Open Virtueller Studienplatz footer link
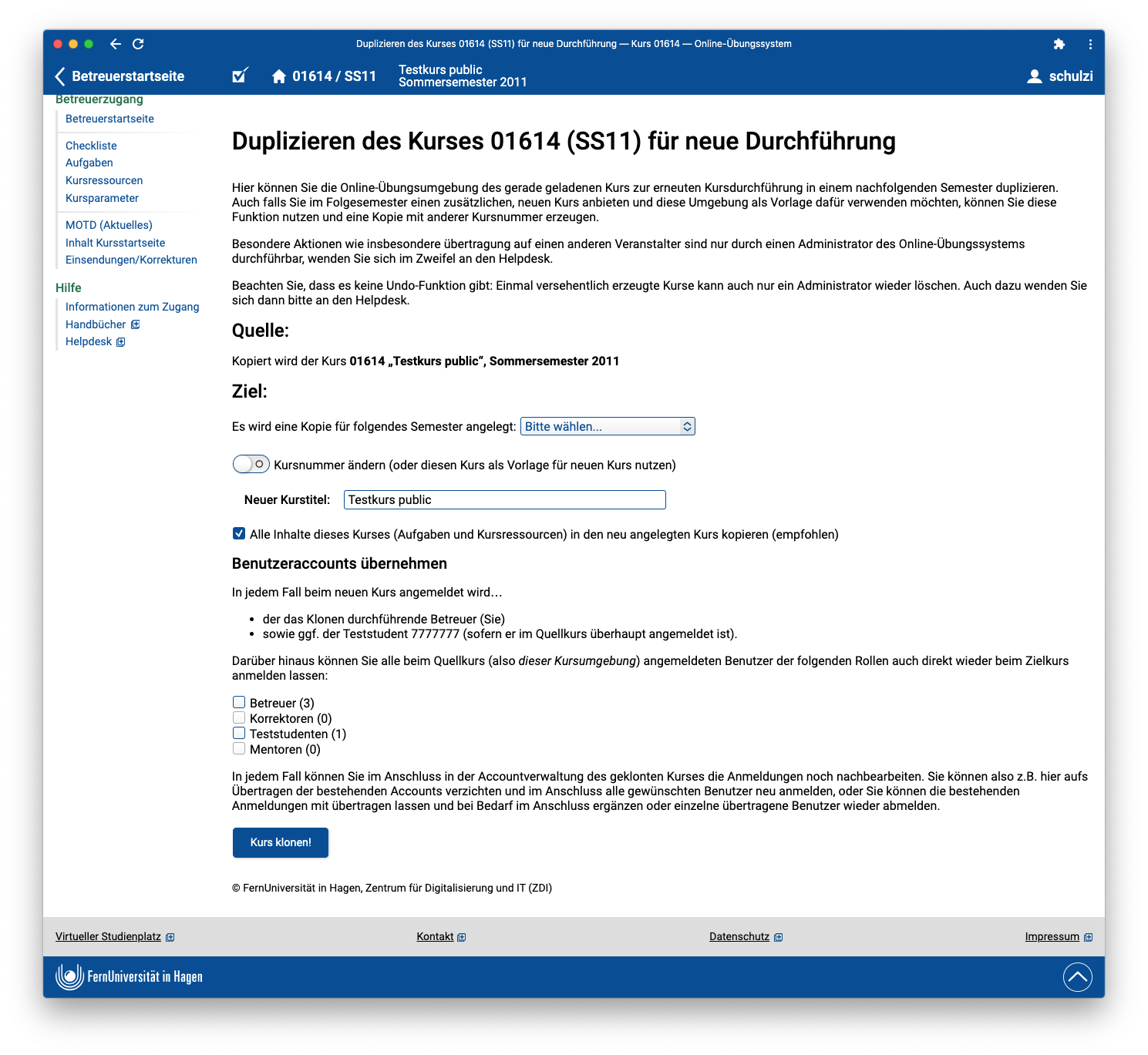Screen dimensions: 1148x1055 tap(108, 936)
